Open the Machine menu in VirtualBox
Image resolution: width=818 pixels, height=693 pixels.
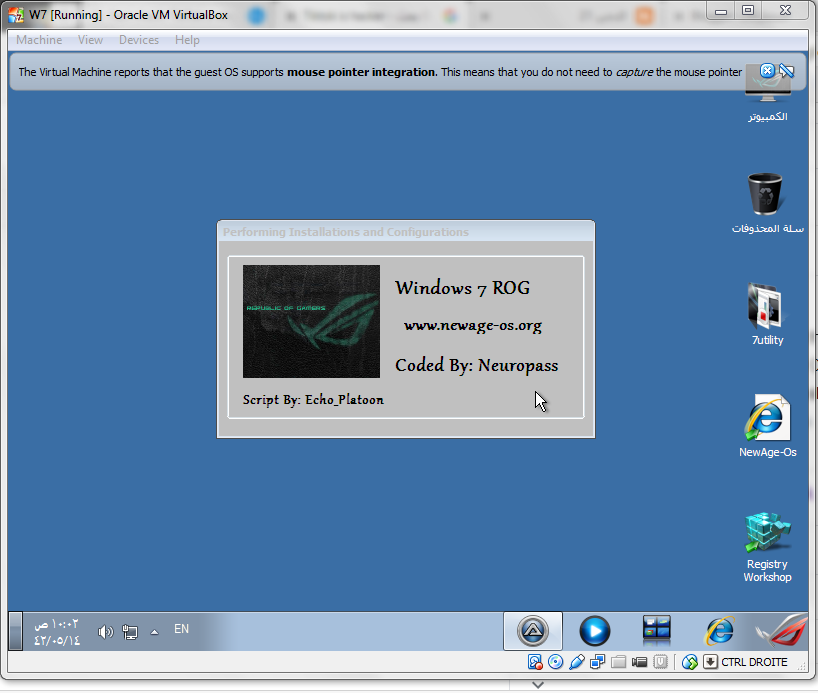(39, 40)
